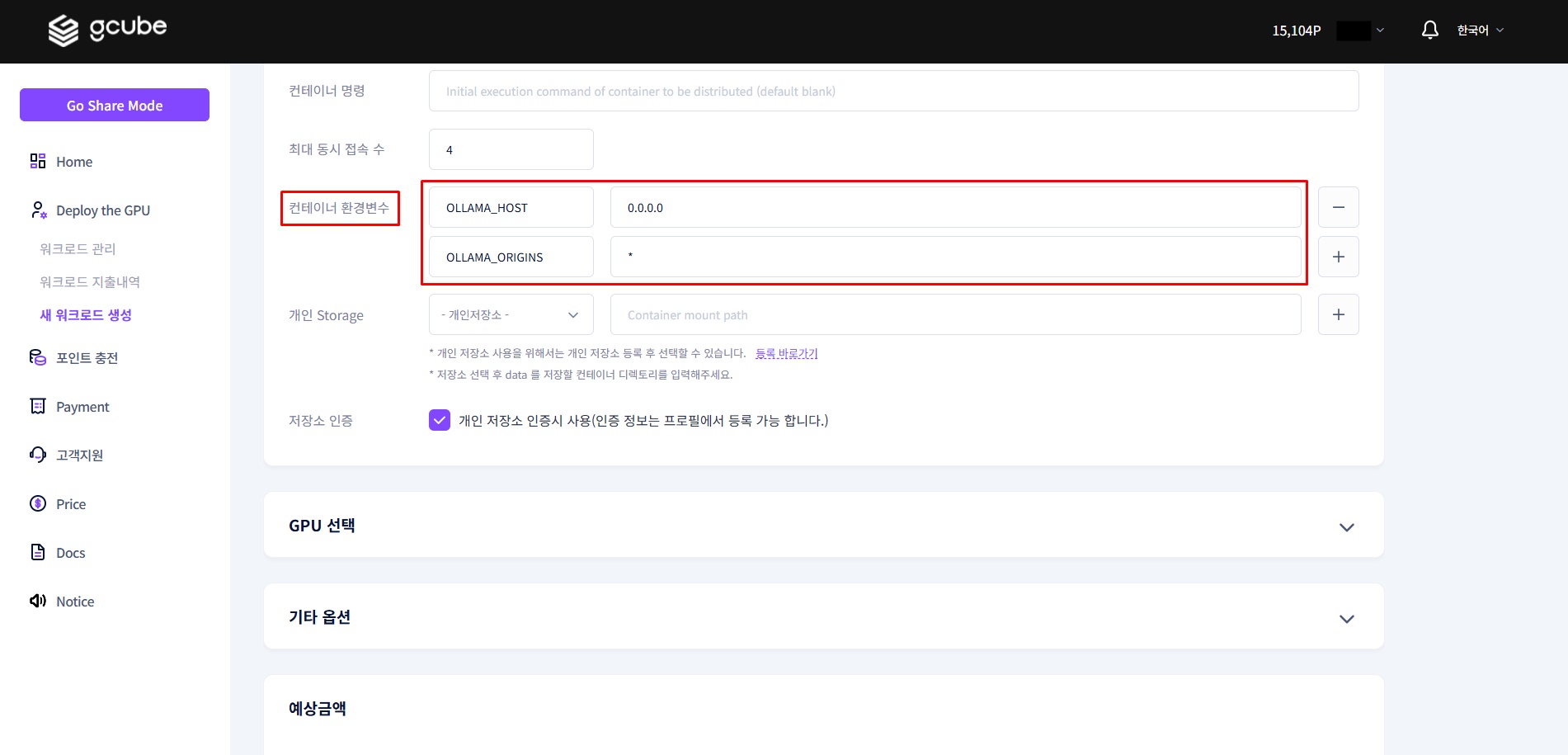Click the asterisk value field

[x=956, y=257]
